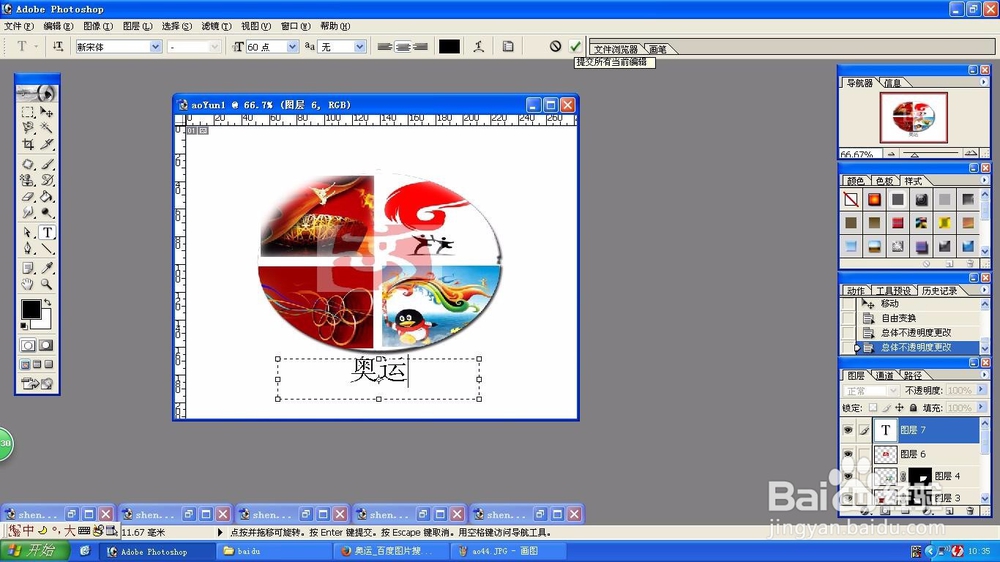Open the 滤镜 menu
1000x562 pixels.
tap(216, 26)
